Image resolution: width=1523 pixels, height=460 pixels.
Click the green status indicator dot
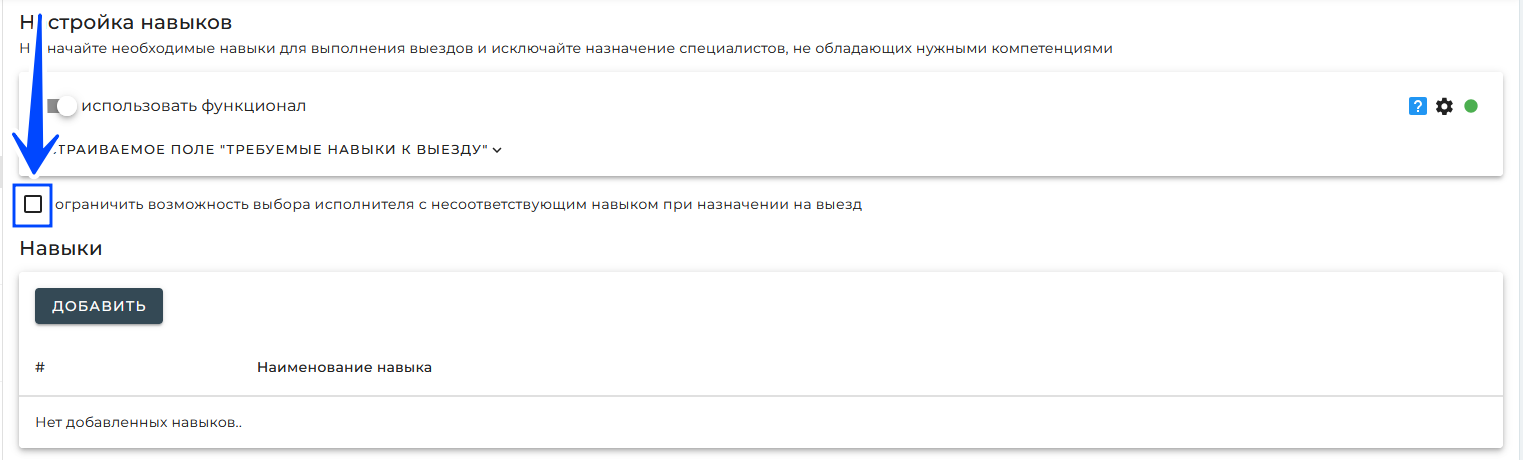(1471, 106)
